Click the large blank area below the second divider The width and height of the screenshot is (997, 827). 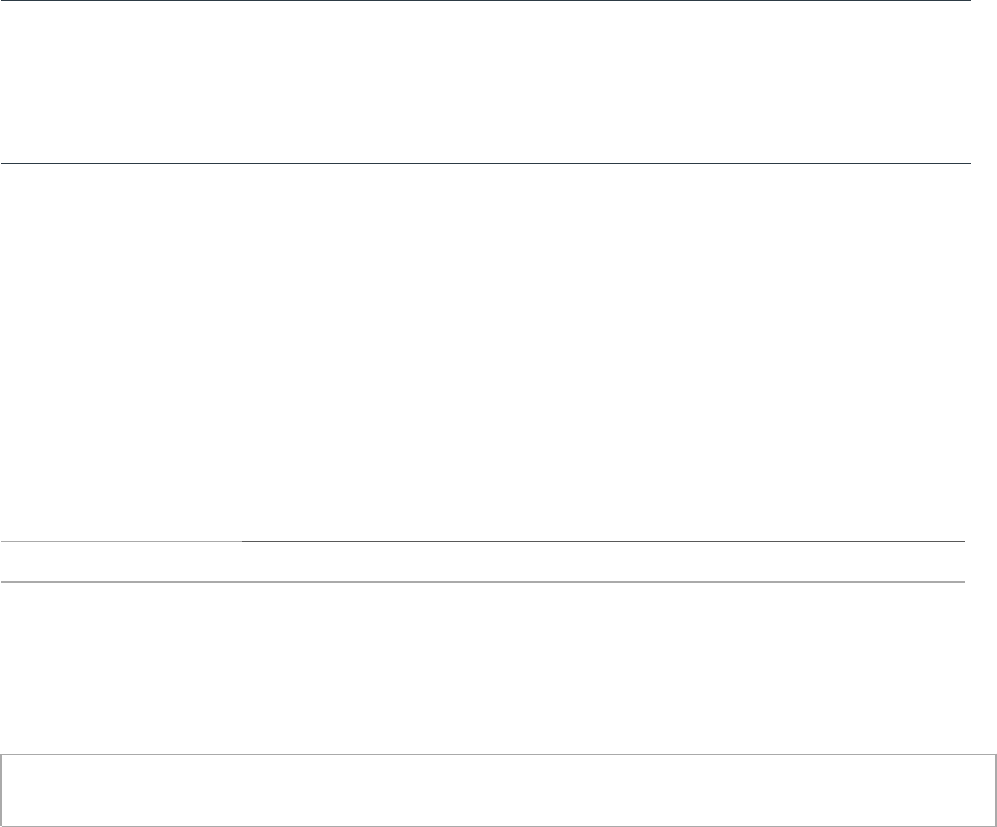(485, 350)
